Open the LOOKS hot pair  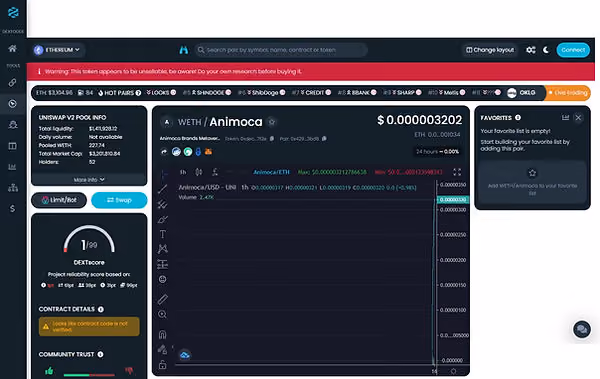coord(161,93)
